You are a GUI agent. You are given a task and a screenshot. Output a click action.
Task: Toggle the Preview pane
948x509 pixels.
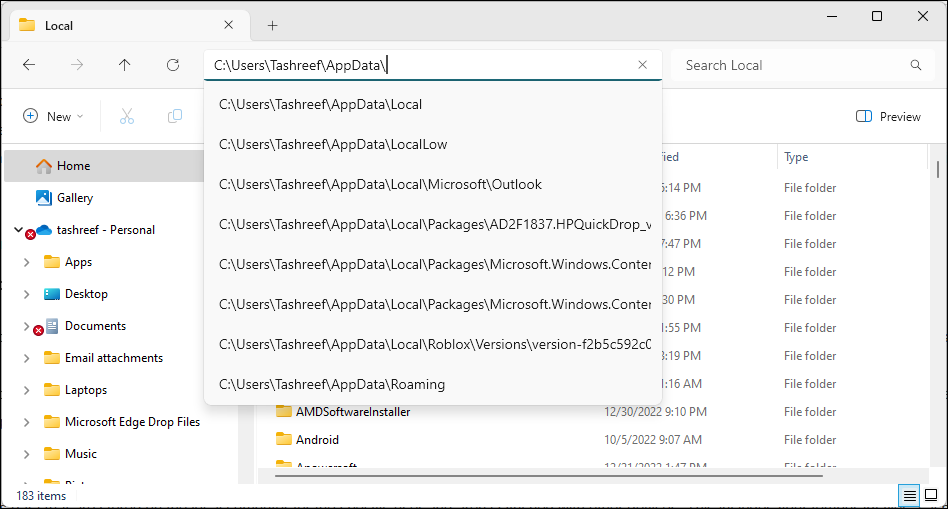(x=888, y=116)
